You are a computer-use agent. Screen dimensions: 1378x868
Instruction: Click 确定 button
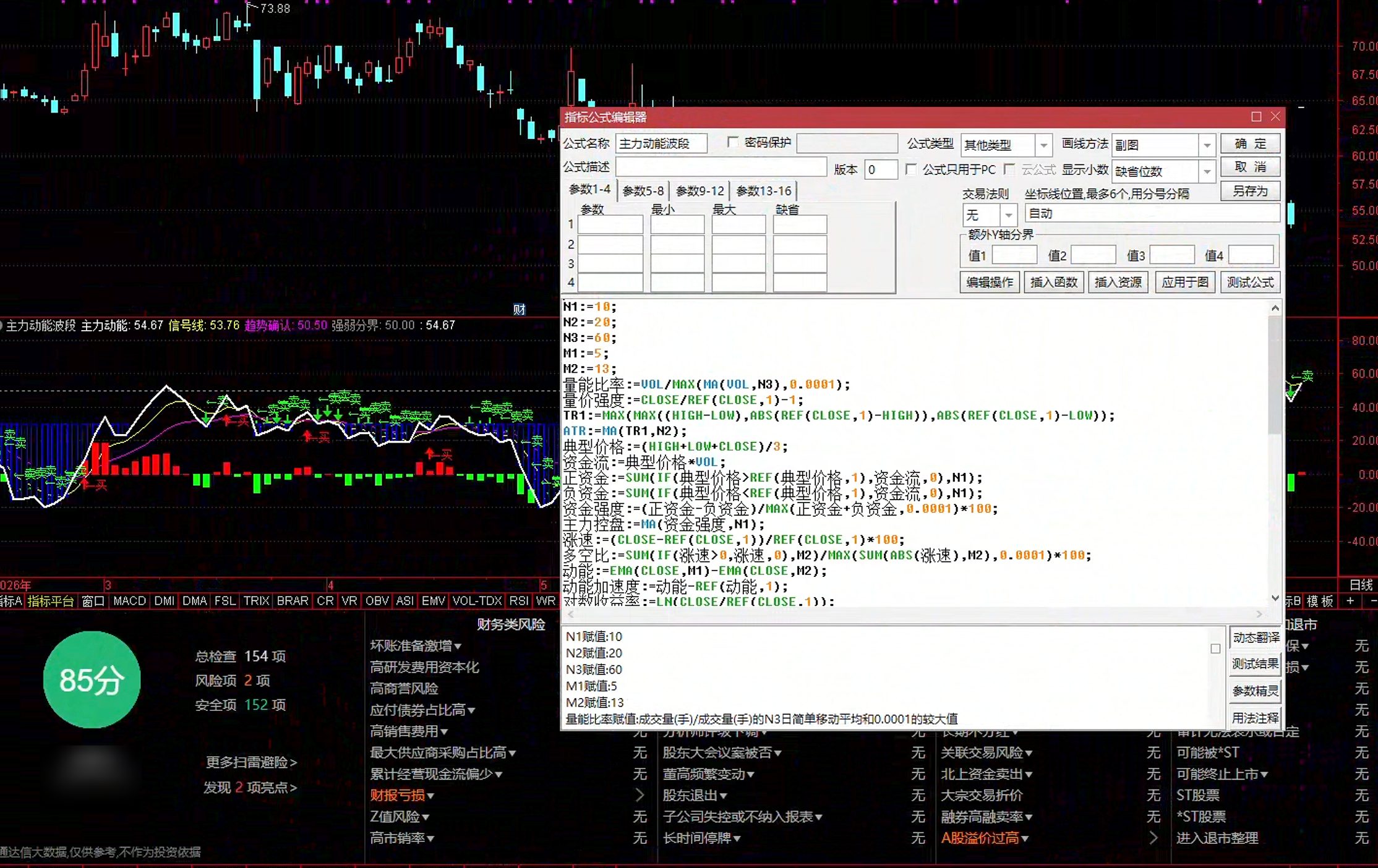pos(1250,144)
